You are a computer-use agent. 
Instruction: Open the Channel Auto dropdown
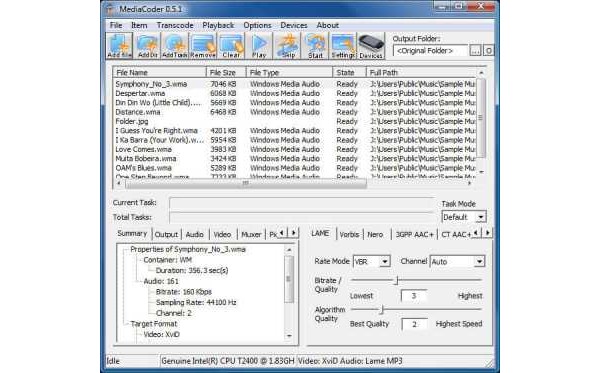[x=457, y=261]
